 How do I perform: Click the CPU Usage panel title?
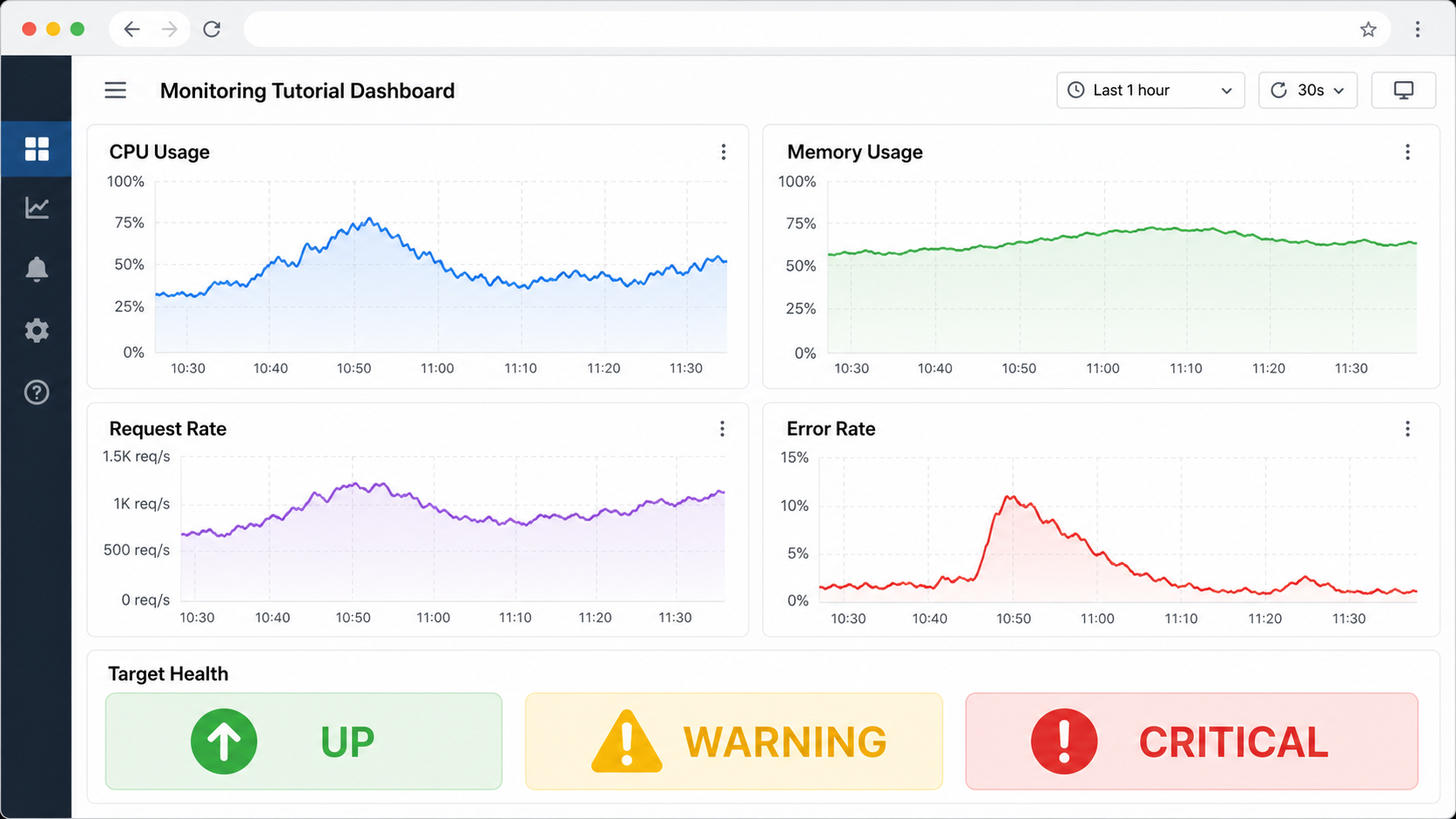[x=159, y=152]
